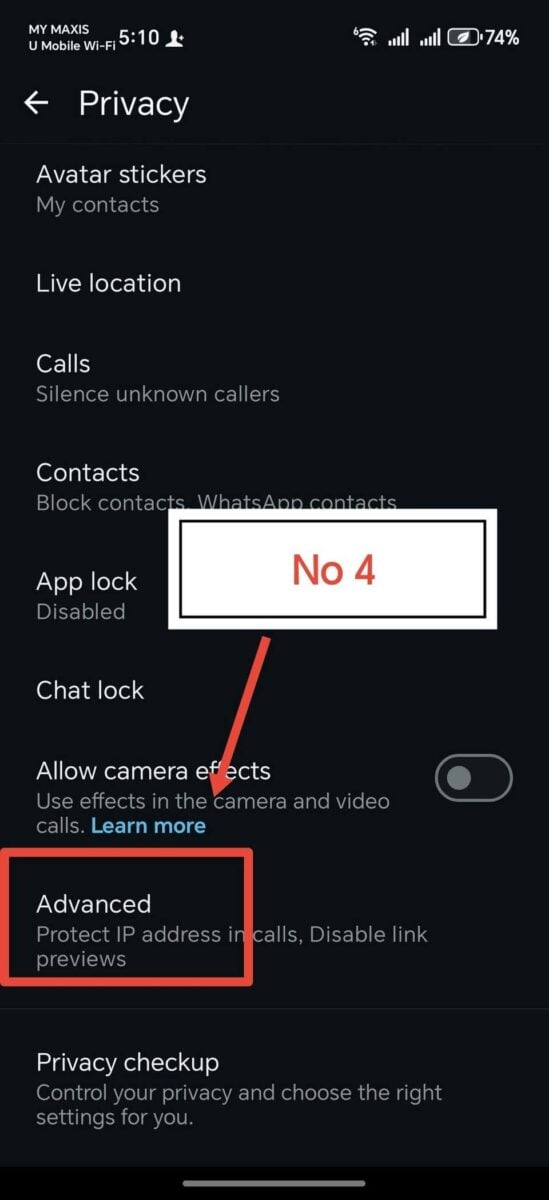The height and width of the screenshot is (1200, 549).
Task: Tap the contact icon next to the 5:10 clock
Action: 176,38
